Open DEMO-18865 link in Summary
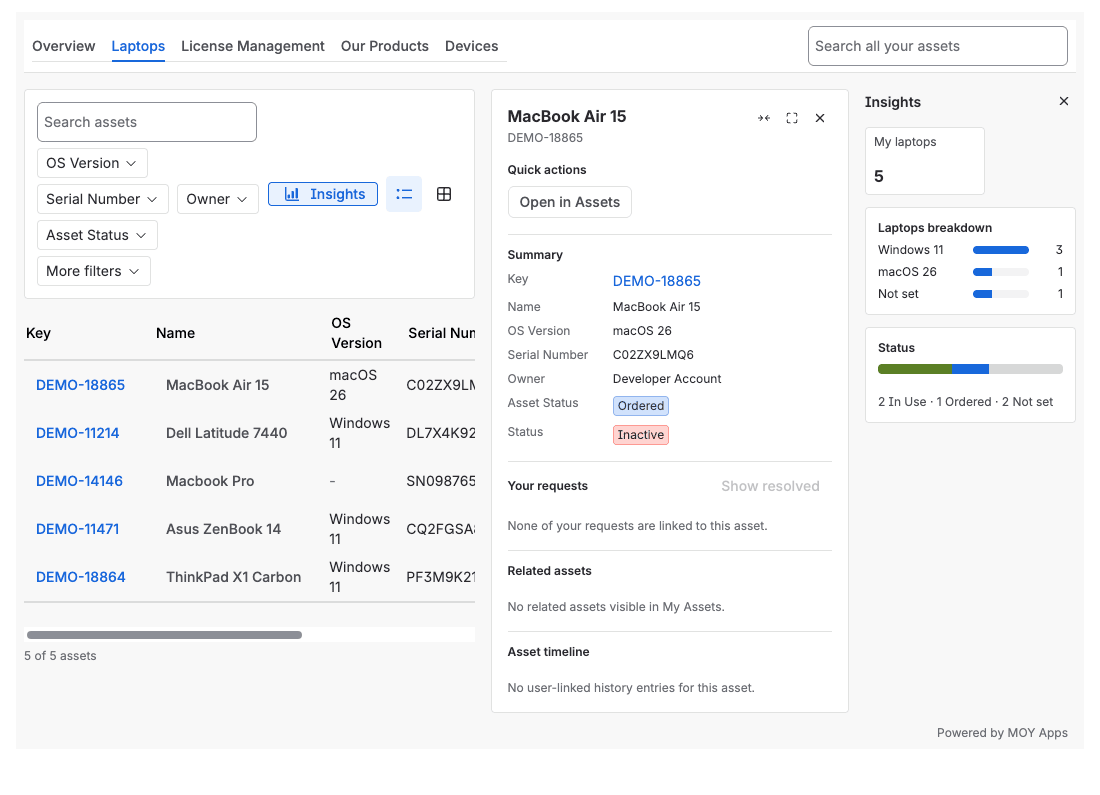This screenshot has width=1100, height=795. (657, 281)
